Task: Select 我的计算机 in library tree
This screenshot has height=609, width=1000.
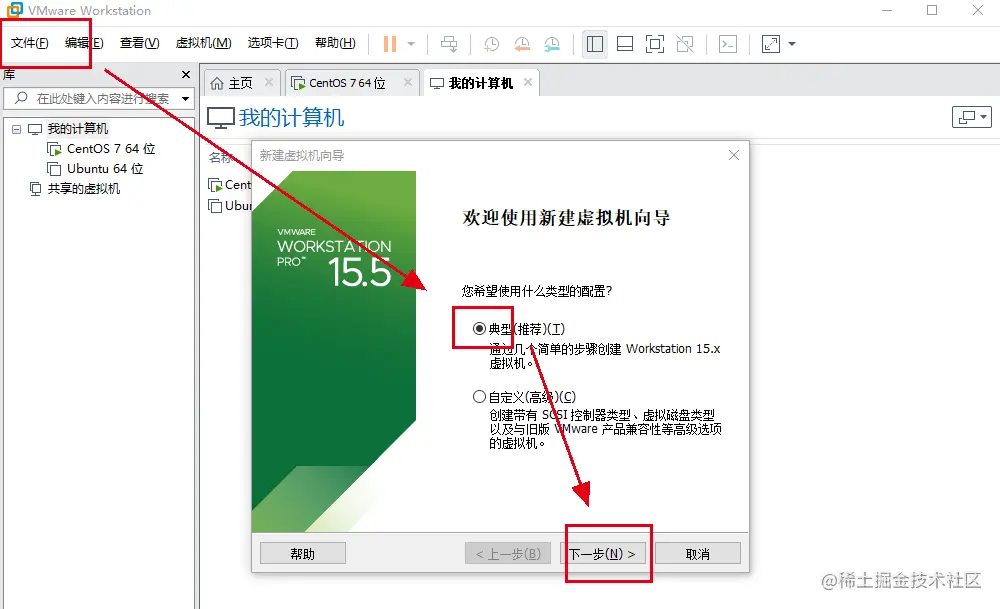Action: click(x=78, y=129)
